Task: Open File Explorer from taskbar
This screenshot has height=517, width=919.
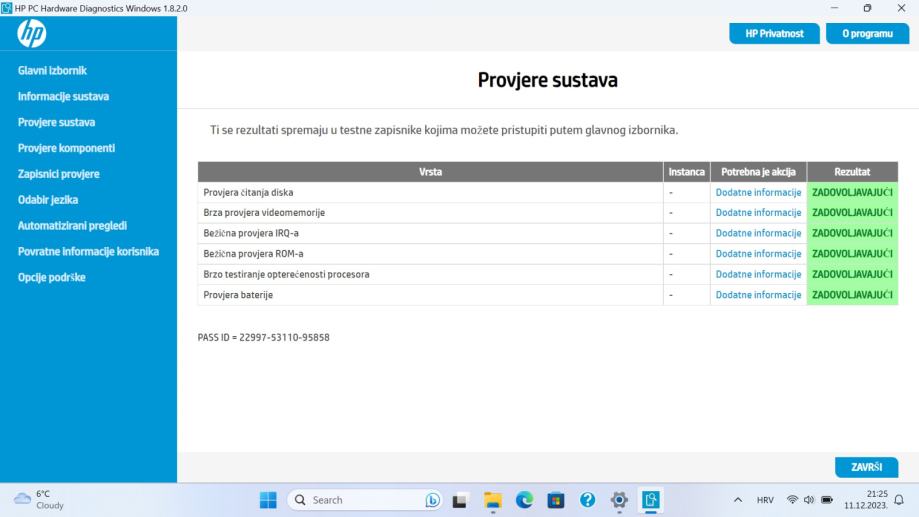Action: tap(492, 500)
